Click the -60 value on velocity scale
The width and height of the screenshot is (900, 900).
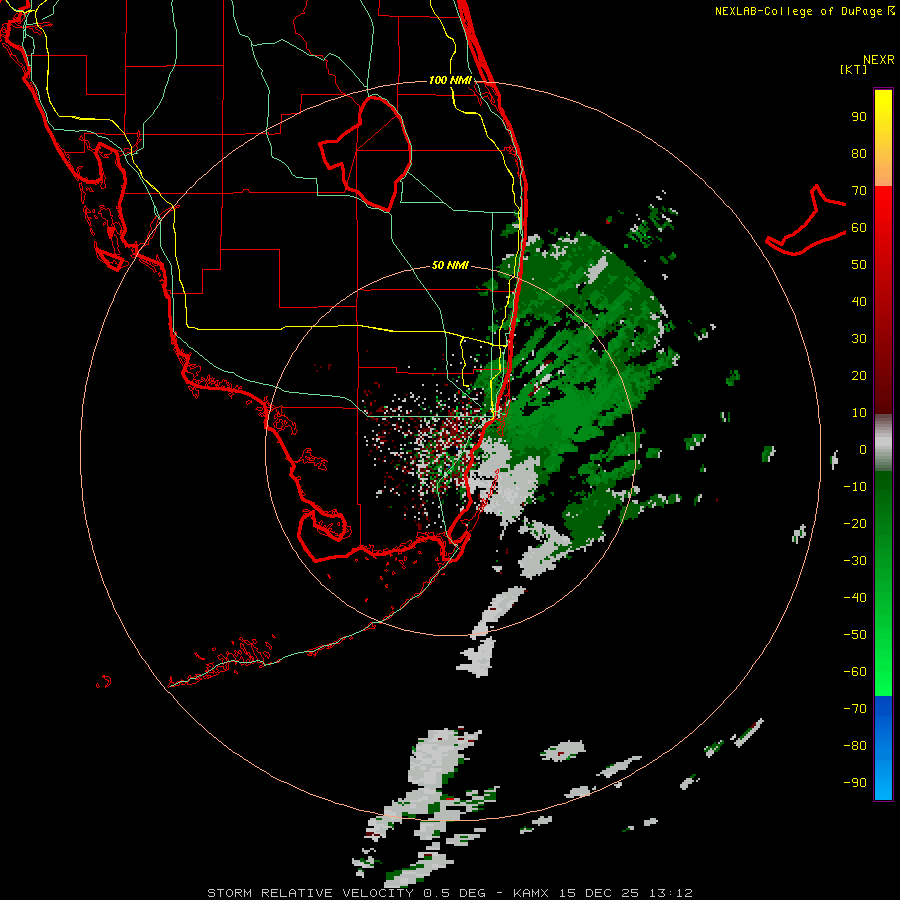[x=855, y=672]
